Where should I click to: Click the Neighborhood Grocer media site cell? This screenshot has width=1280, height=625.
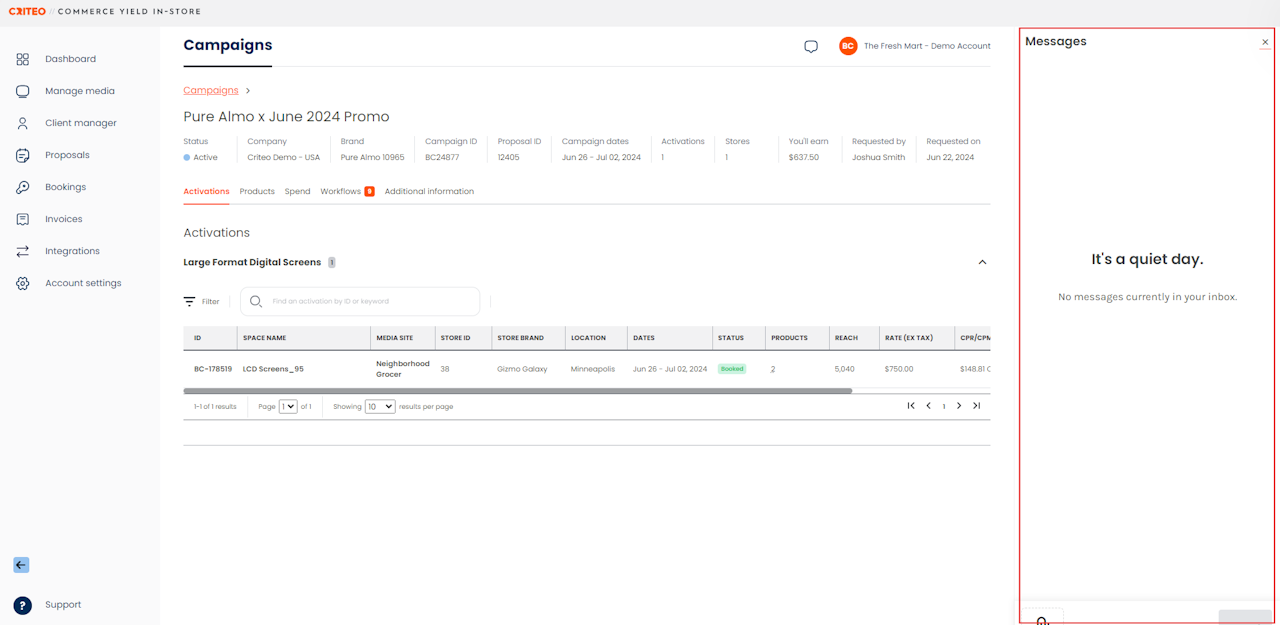[x=403, y=369]
